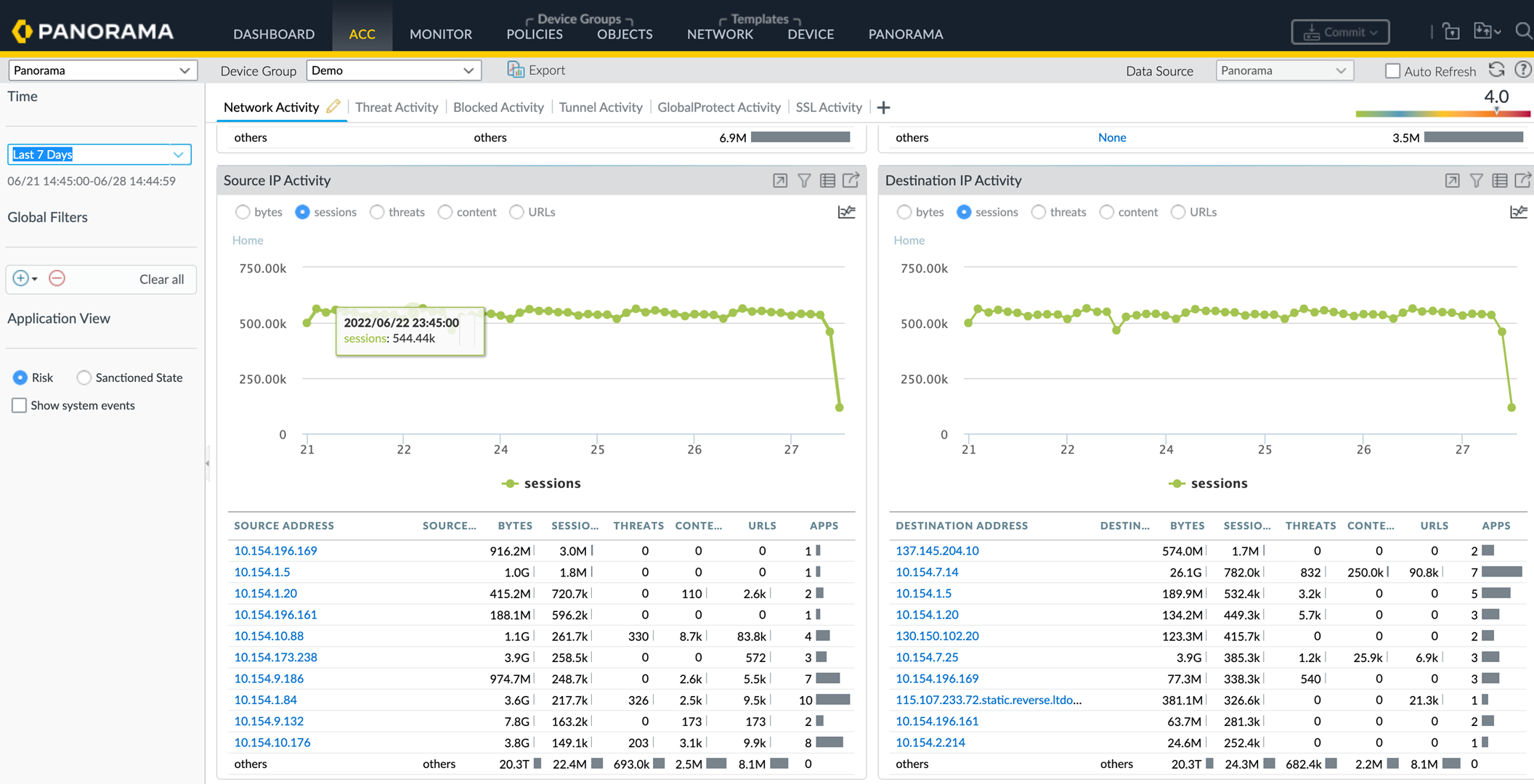Click the pencil edit icon beside Network Activity
The width and height of the screenshot is (1534, 784).
333,106
